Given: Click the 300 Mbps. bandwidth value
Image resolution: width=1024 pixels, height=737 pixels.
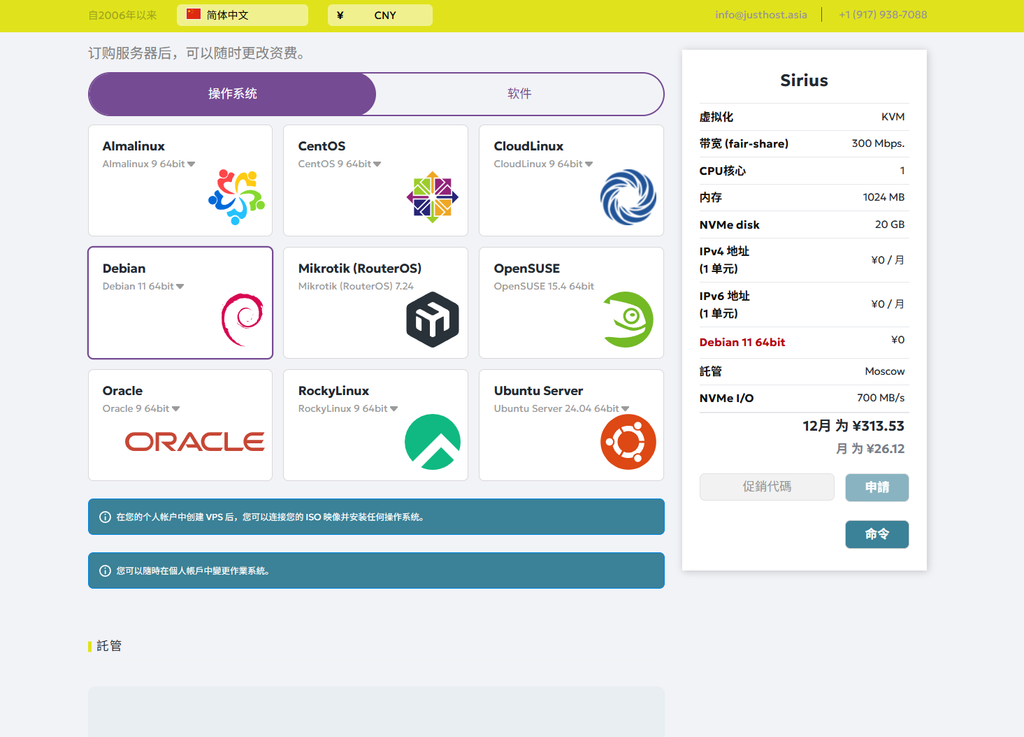Looking at the screenshot, I should click(878, 144).
